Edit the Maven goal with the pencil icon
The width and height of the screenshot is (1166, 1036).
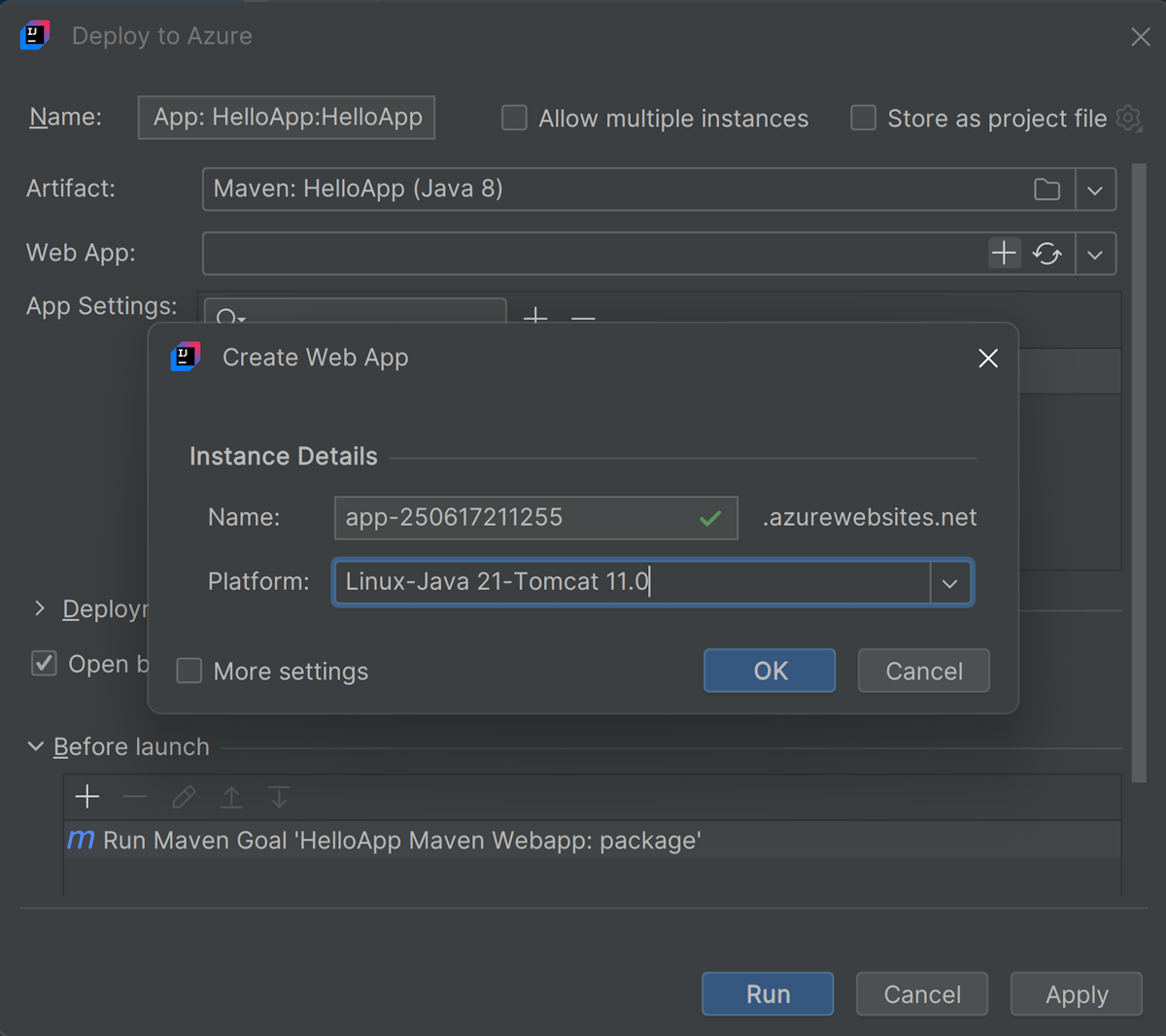pyautogui.click(x=183, y=797)
